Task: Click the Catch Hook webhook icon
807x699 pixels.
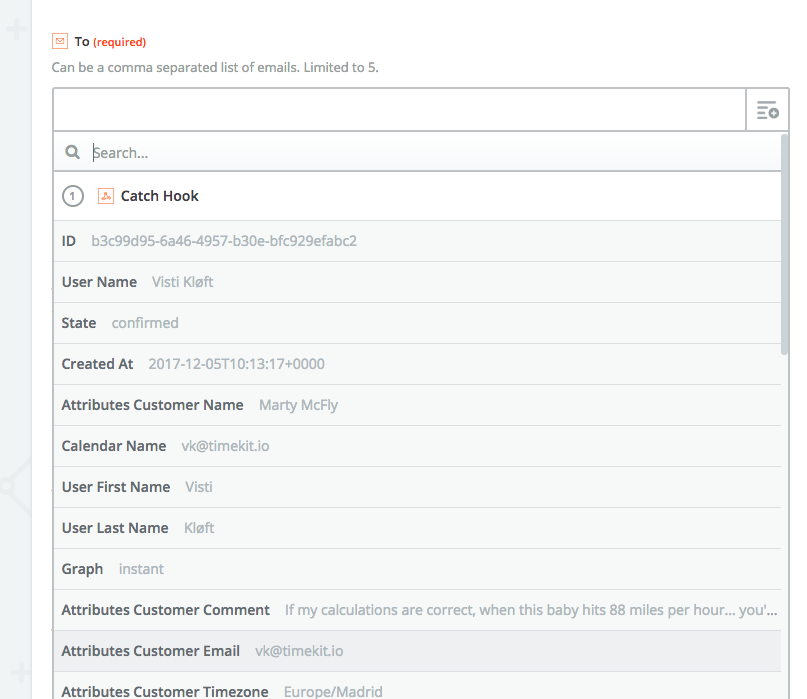Action: pyautogui.click(x=106, y=196)
